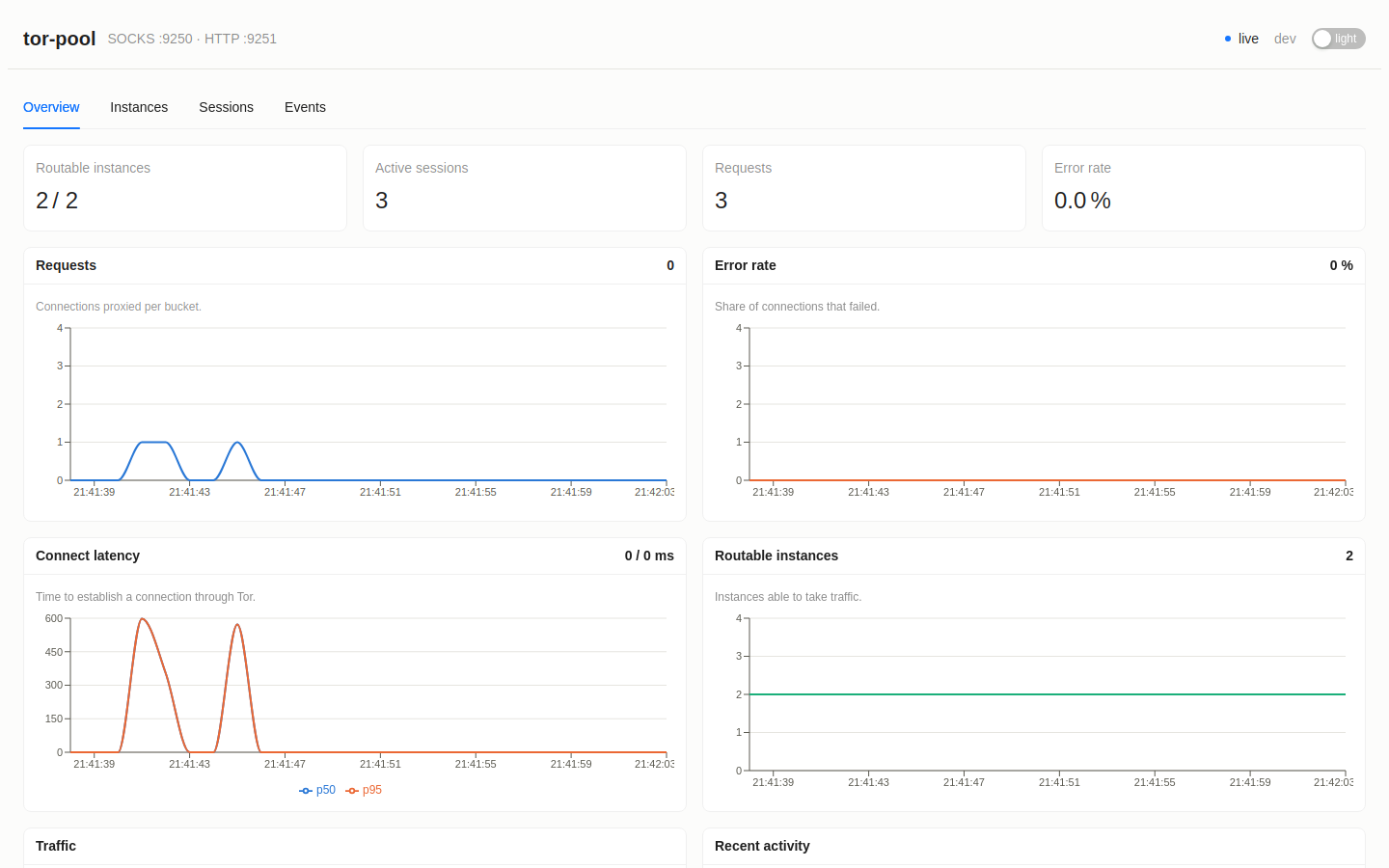Viewport: 1389px width, 868px height.
Task: Click the second blue peak in Requests chart
Action: [x=237, y=443]
